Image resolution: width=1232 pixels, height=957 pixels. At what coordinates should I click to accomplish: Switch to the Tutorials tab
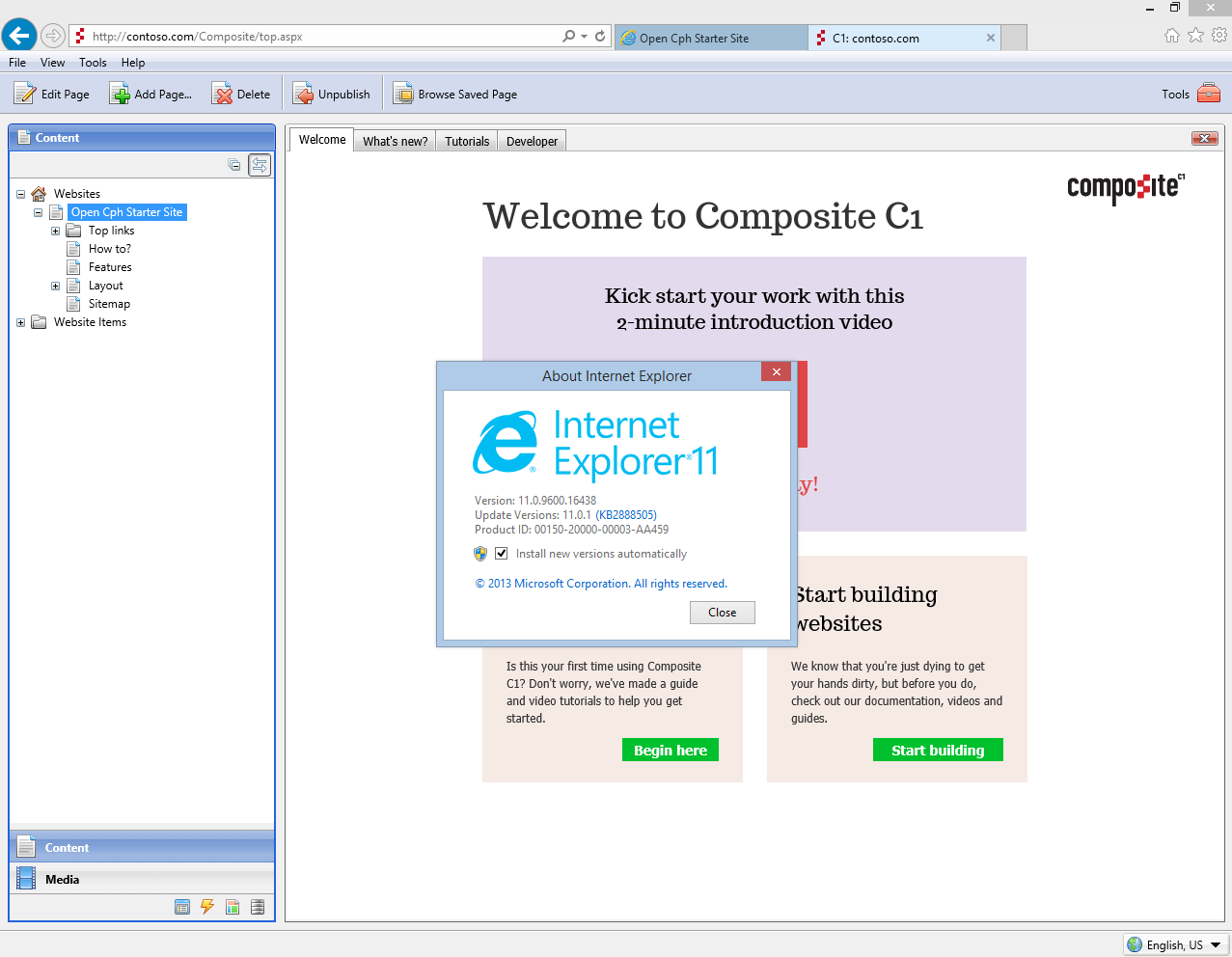point(466,140)
